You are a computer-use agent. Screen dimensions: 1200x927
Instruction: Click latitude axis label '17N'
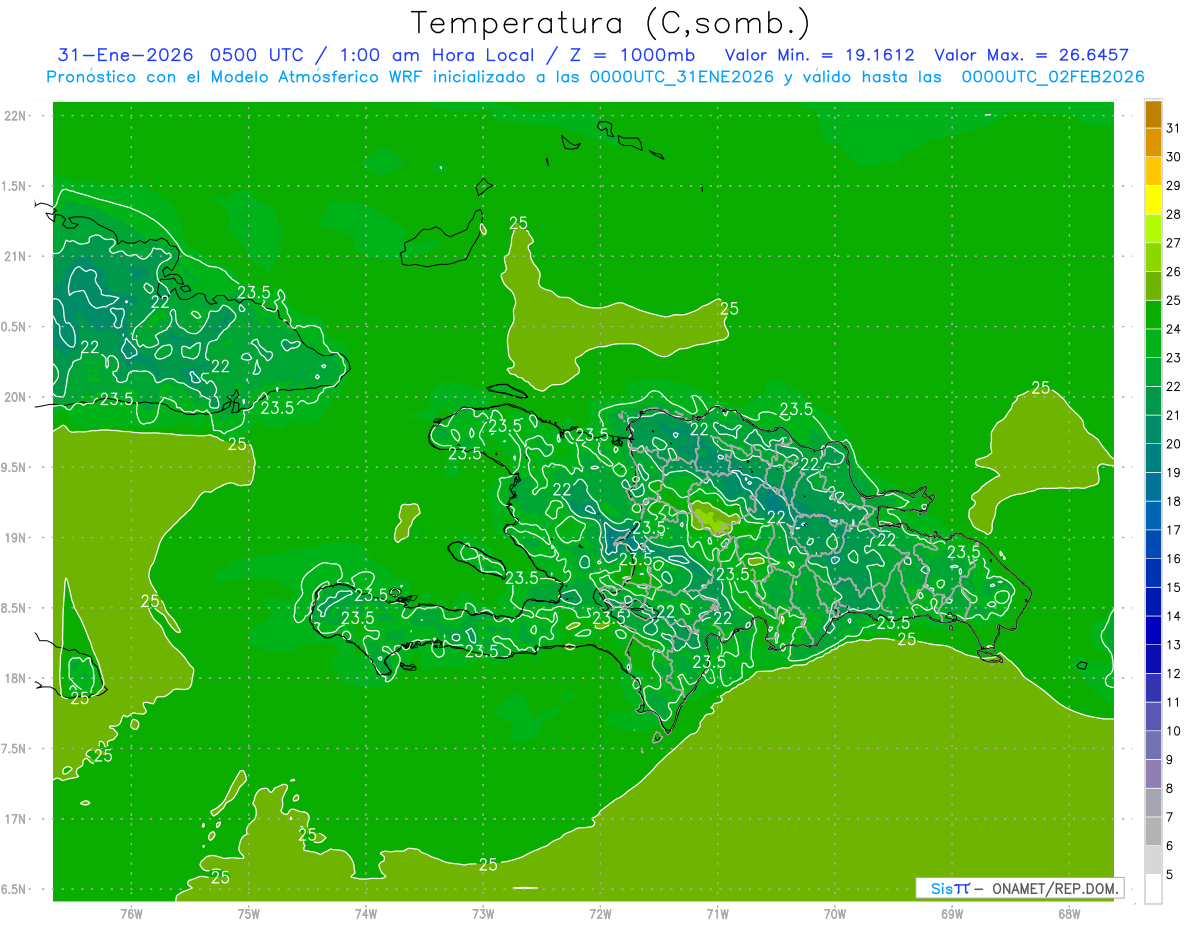pos(15,819)
